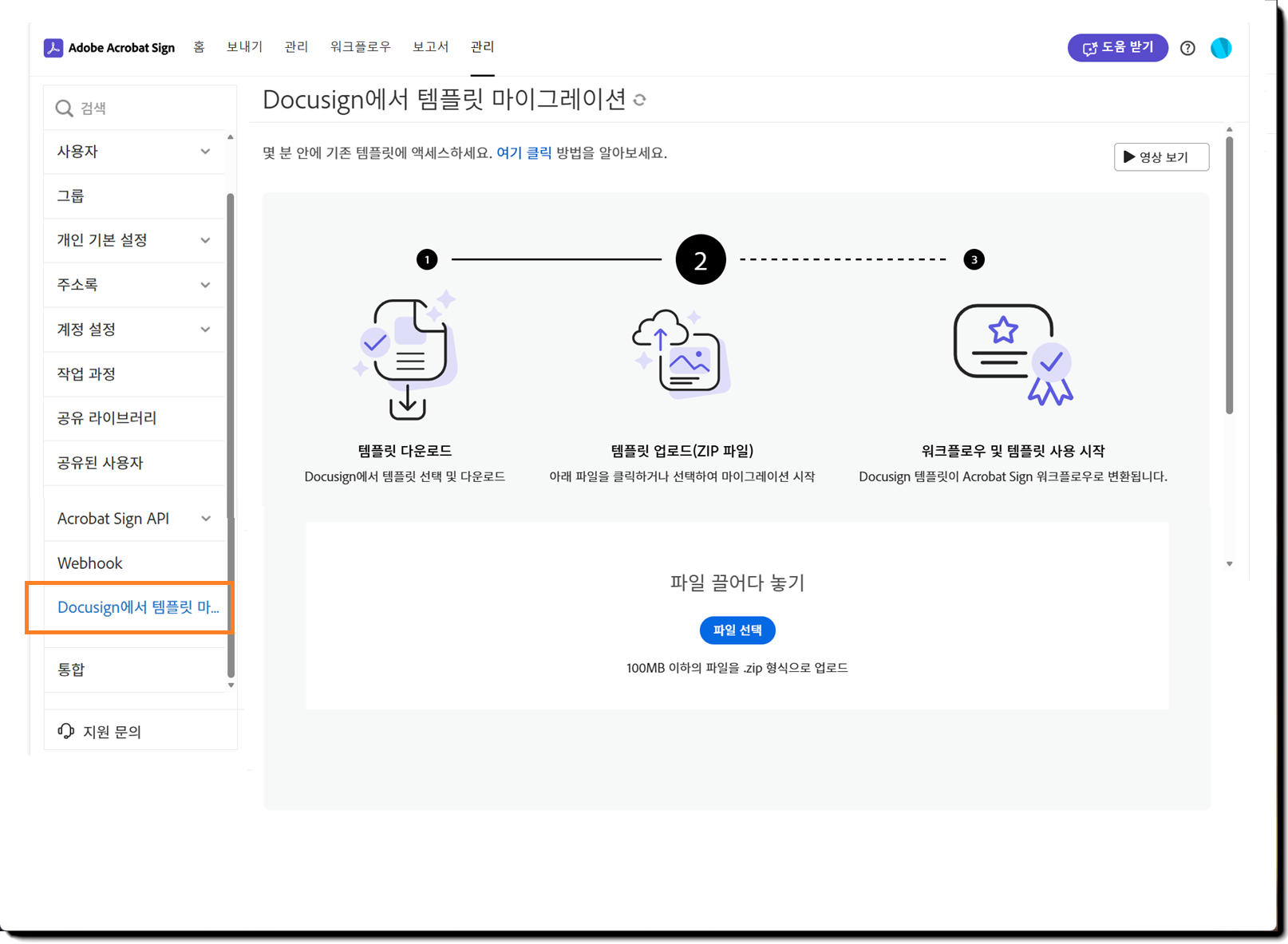Open the help question mark icon
Image resolution: width=1288 pixels, height=944 pixels.
(1187, 48)
